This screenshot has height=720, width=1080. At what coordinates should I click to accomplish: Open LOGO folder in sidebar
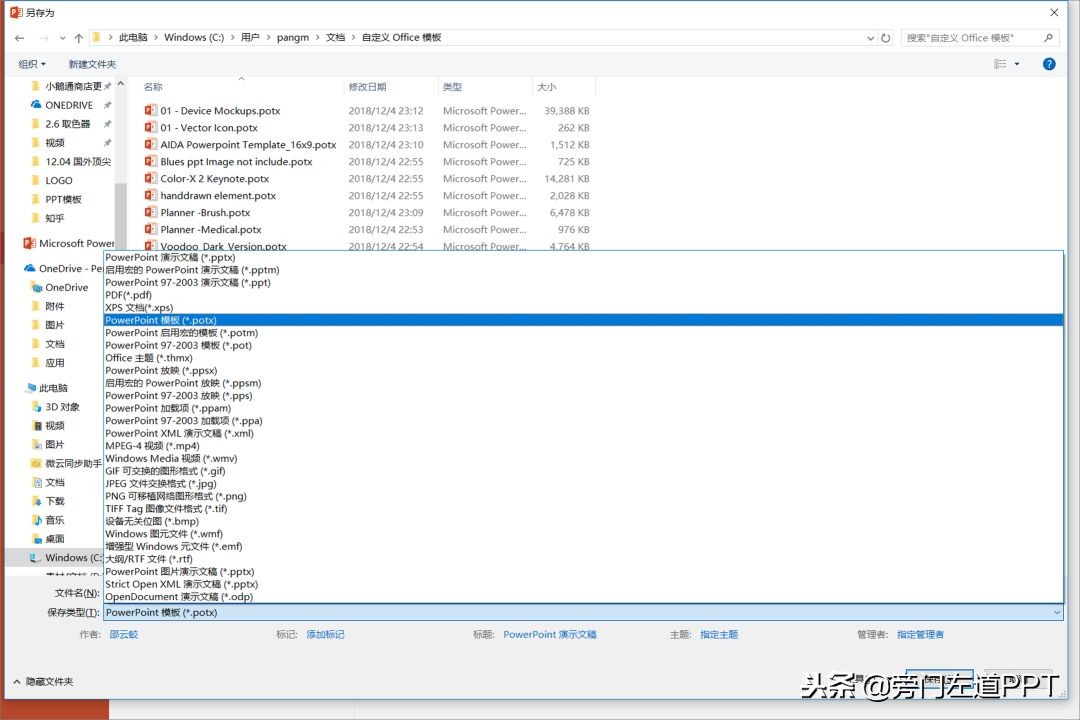pyautogui.click(x=59, y=181)
